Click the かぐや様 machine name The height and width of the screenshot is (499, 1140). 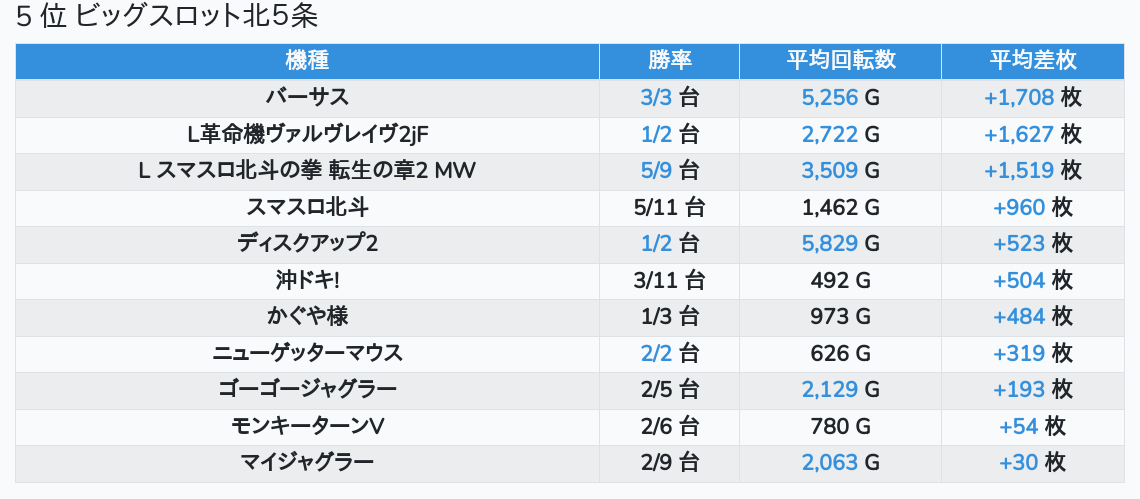[x=307, y=316]
